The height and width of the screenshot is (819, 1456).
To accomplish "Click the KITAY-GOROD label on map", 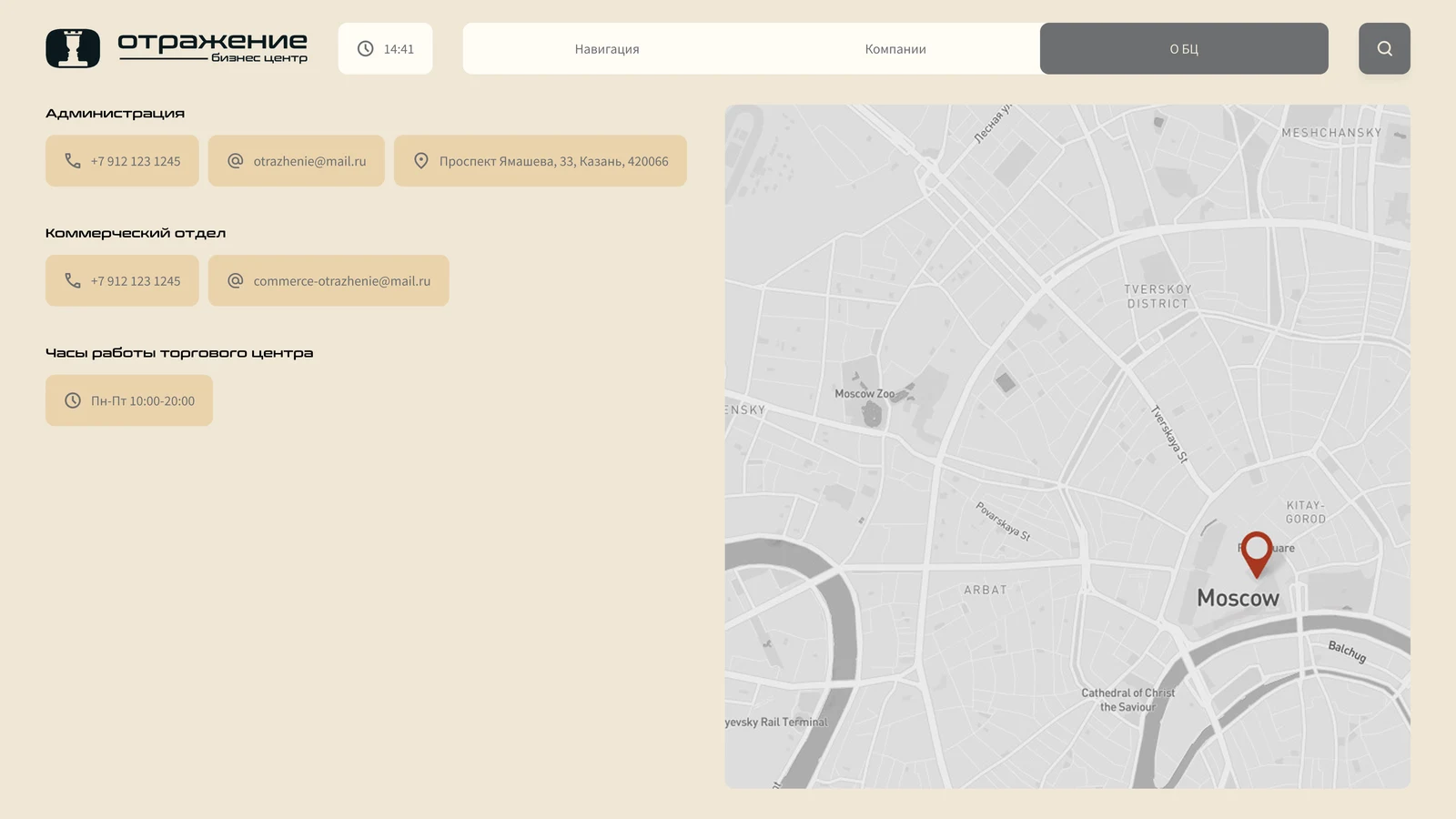I will click(x=1306, y=512).
